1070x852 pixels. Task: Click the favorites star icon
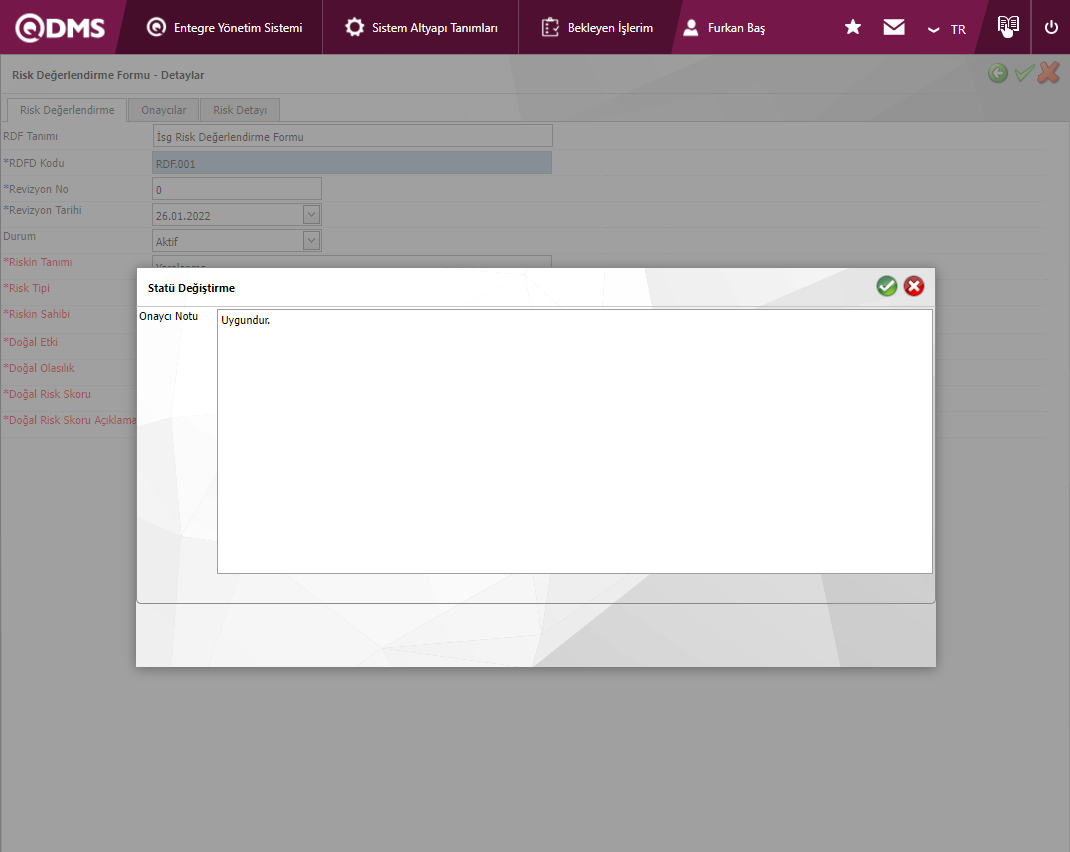point(852,27)
